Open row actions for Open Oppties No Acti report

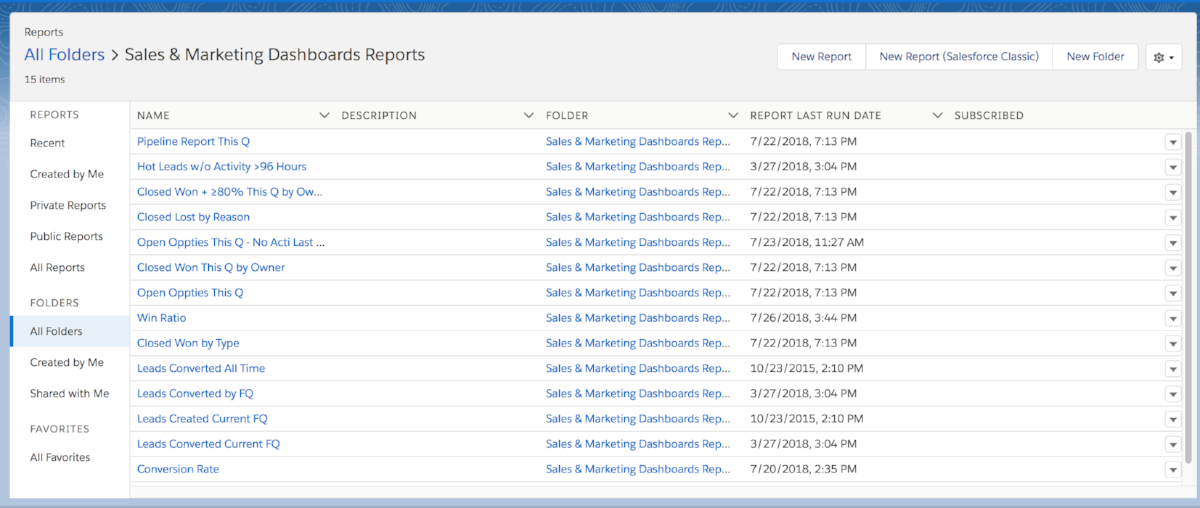pos(1173,243)
